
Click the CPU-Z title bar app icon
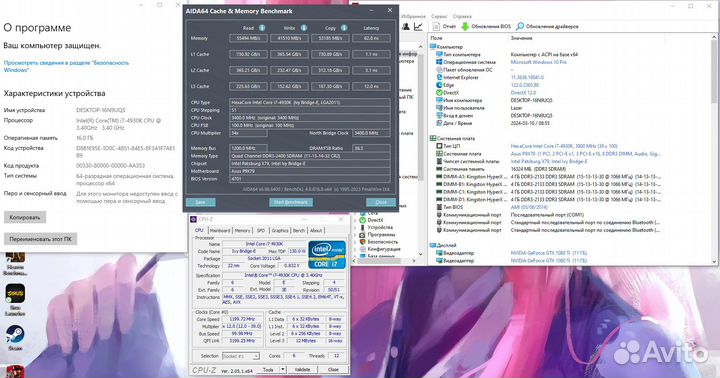click(193, 220)
